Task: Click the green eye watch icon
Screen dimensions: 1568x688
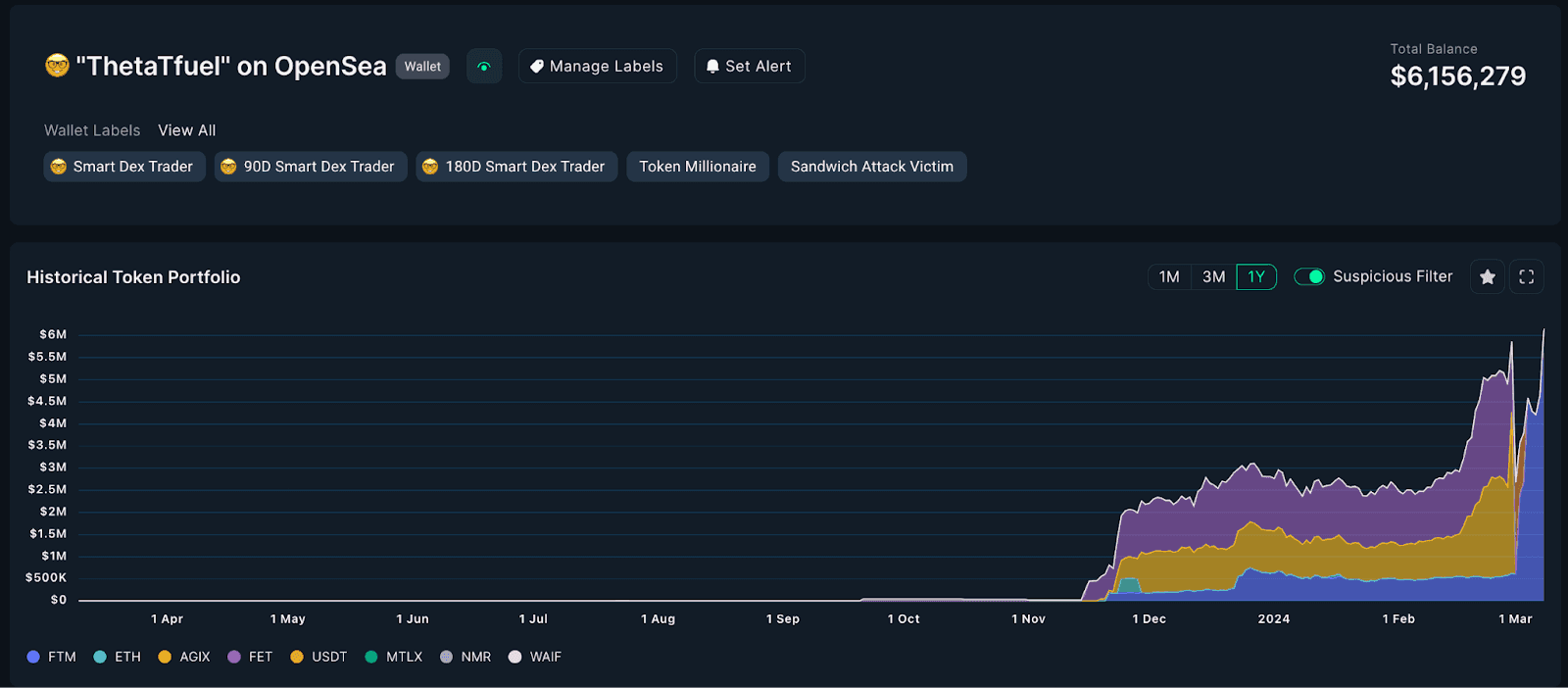Action: pos(484,67)
